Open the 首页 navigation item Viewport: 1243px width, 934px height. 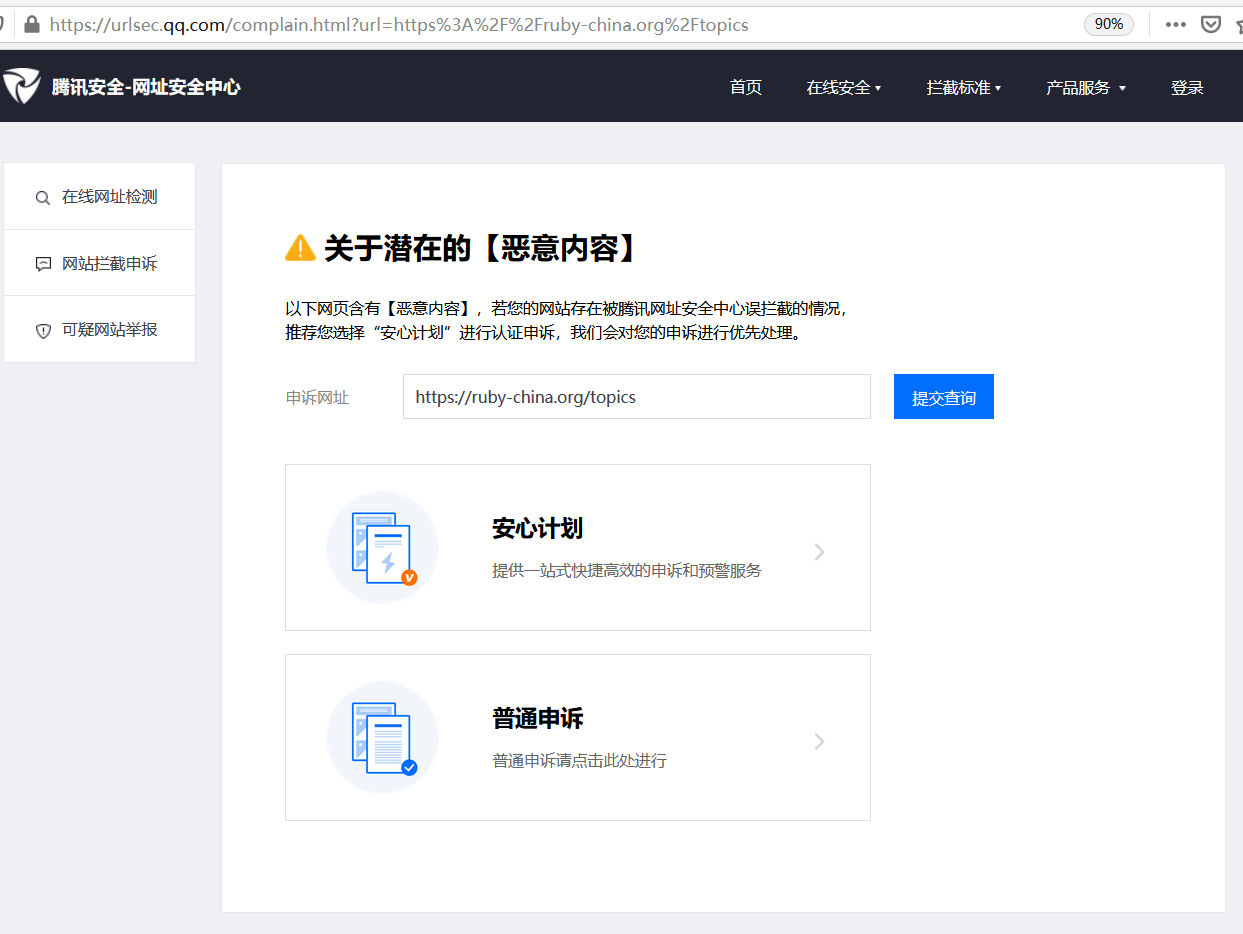[x=746, y=88]
